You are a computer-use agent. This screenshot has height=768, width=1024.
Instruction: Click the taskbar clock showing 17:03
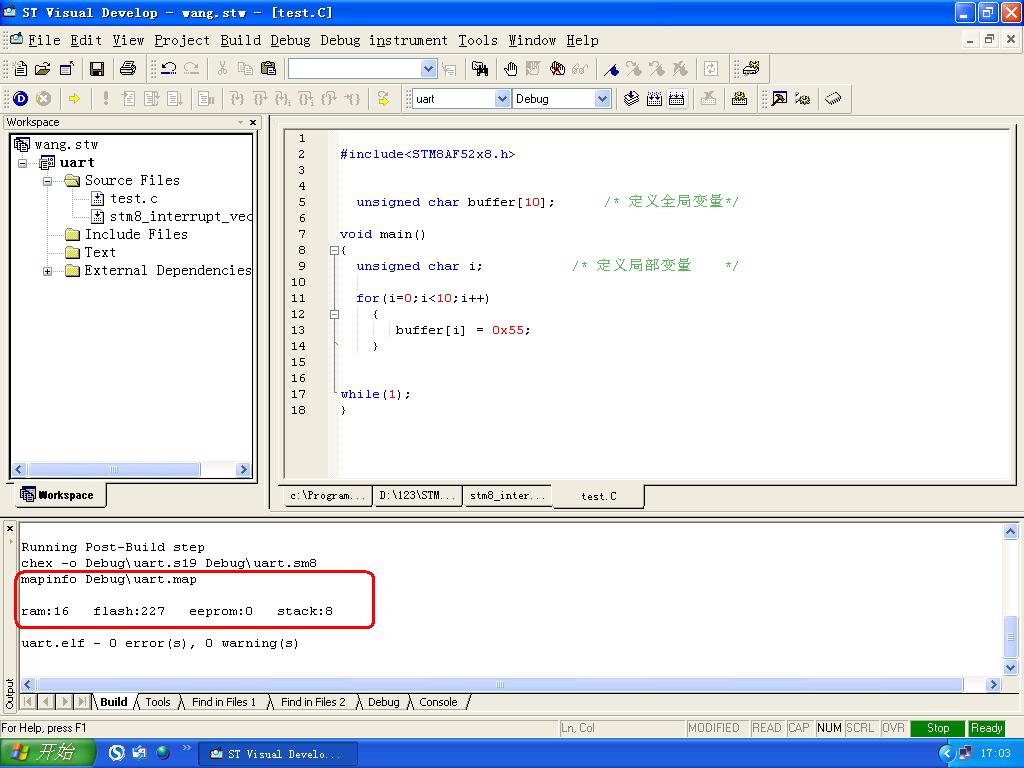[x=996, y=754]
